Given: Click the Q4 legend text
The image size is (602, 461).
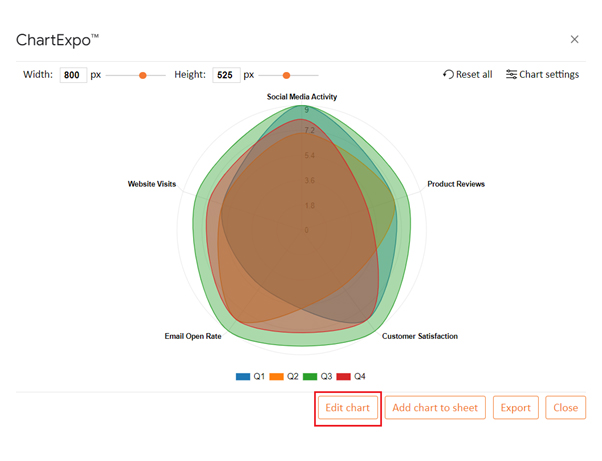Looking at the screenshot, I should coord(360,377).
